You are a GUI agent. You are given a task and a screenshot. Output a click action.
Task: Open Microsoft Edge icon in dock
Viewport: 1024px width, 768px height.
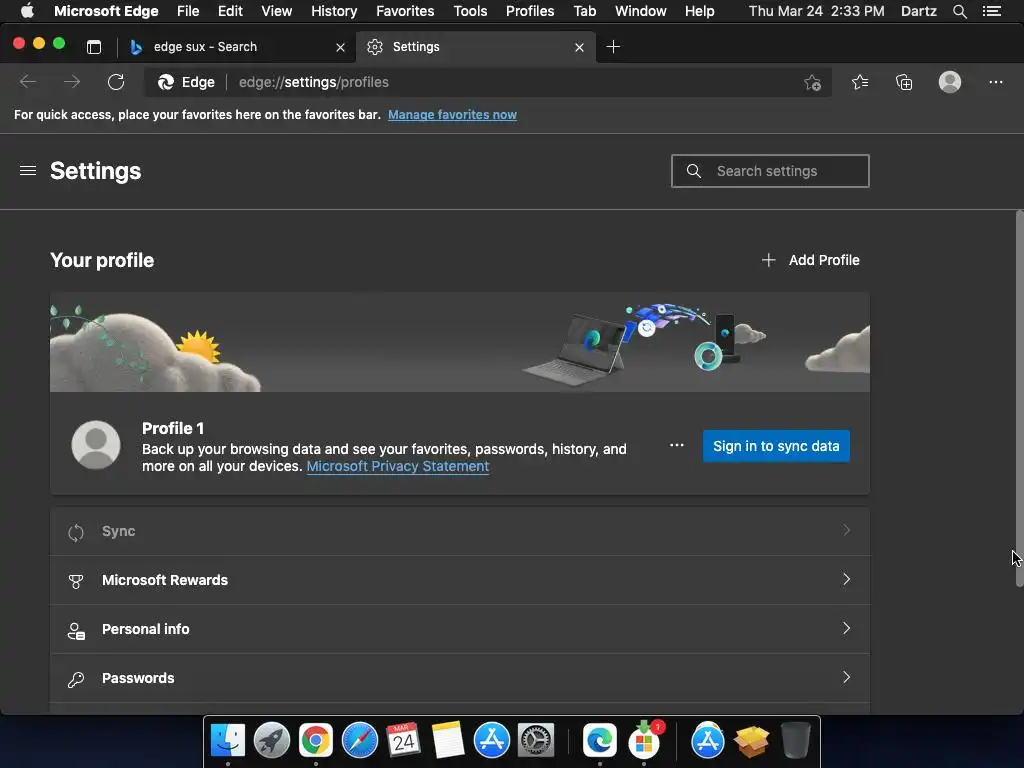click(600, 741)
